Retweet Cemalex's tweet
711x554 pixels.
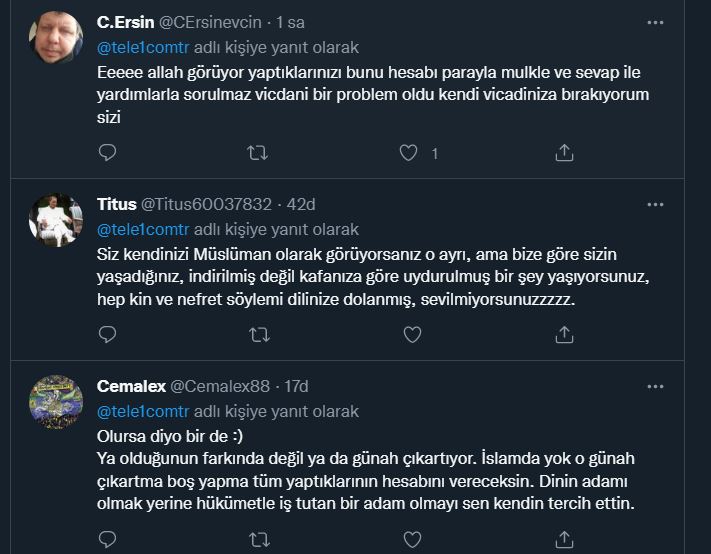[257, 540]
